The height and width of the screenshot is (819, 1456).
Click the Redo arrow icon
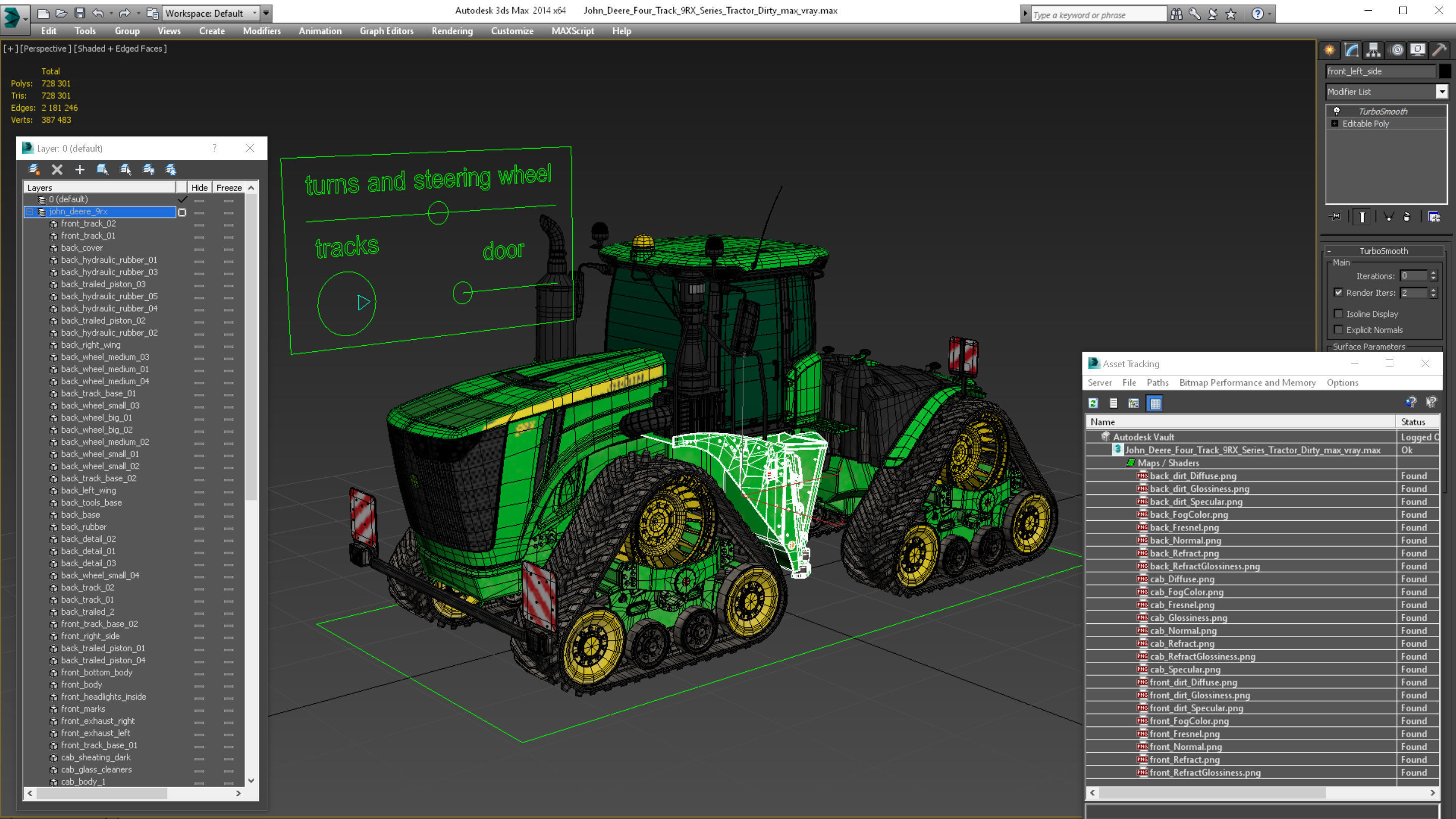[125, 13]
